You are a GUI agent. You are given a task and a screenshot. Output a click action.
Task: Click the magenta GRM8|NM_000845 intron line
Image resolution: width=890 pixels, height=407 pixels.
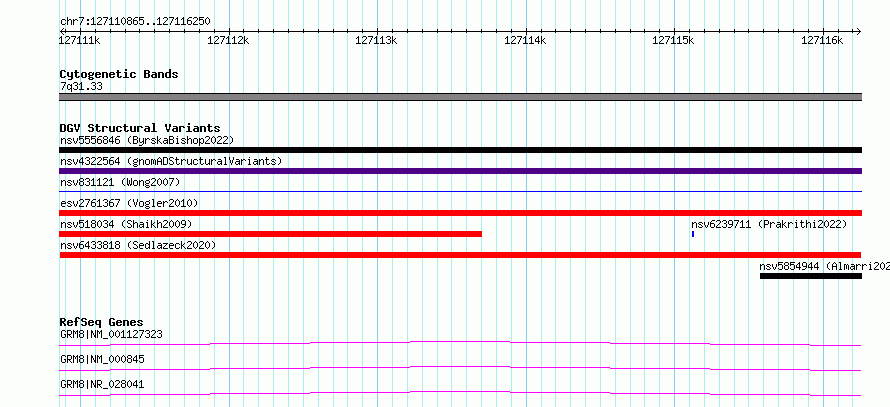tap(460, 368)
